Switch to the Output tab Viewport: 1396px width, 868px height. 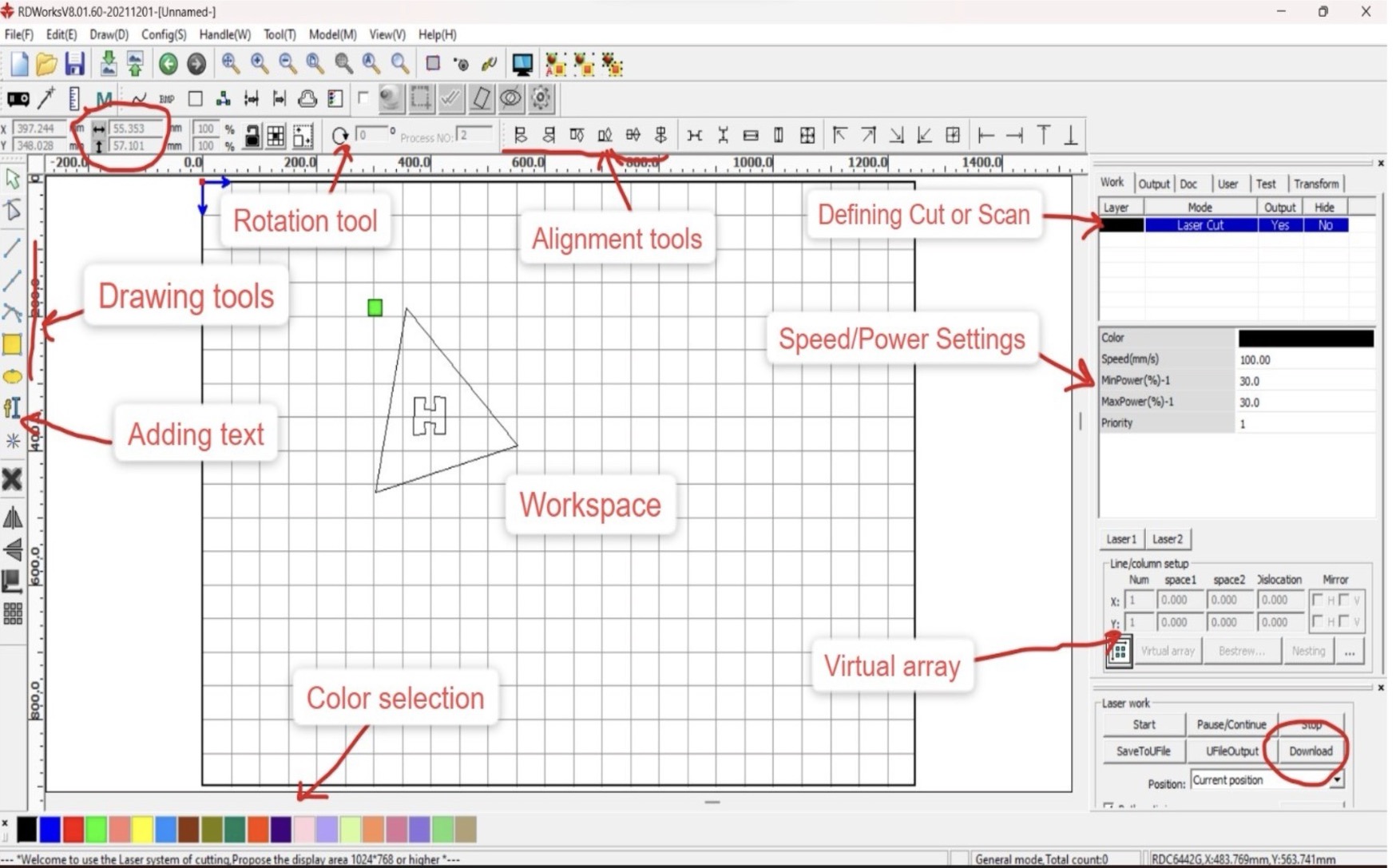[1153, 184]
